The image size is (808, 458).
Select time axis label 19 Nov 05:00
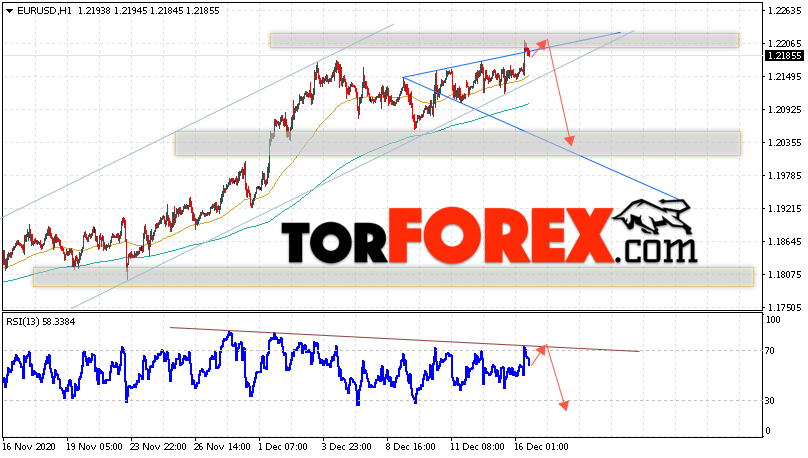click(94, 447)
